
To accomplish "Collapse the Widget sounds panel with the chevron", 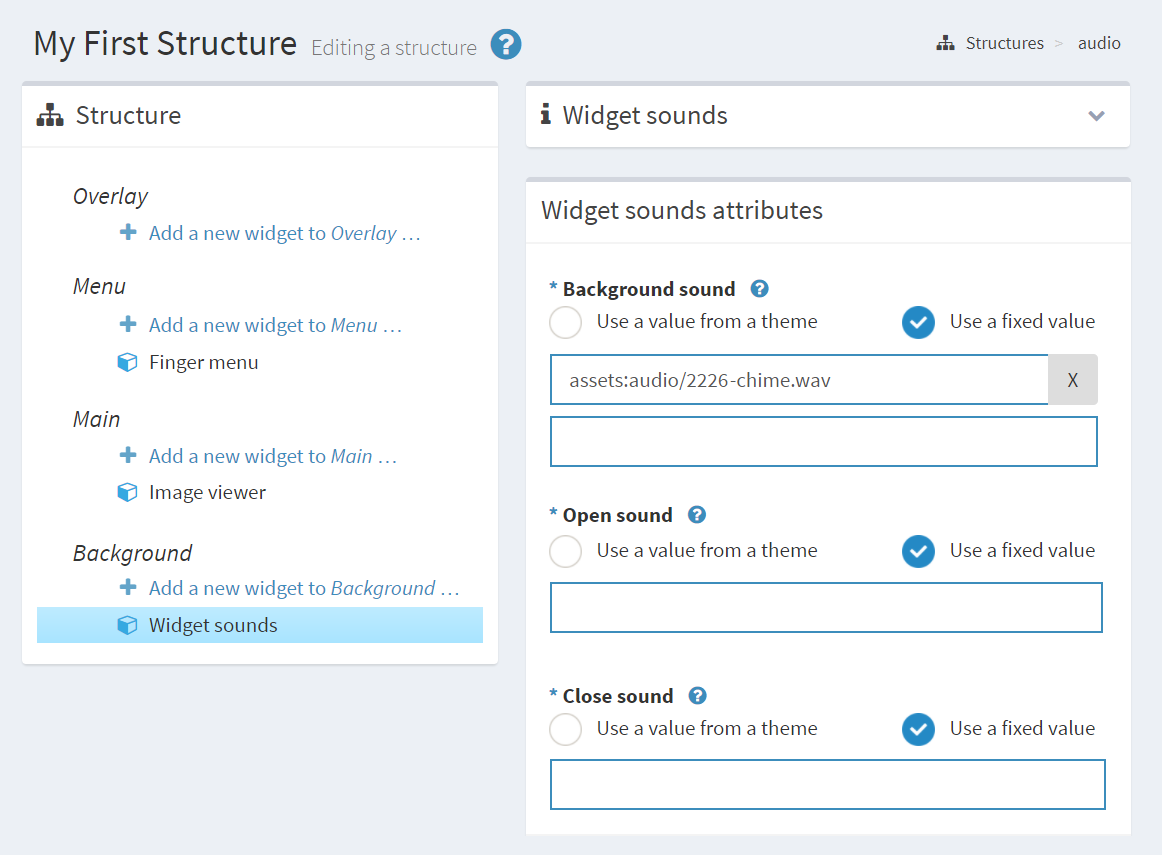I will 1096,116.
